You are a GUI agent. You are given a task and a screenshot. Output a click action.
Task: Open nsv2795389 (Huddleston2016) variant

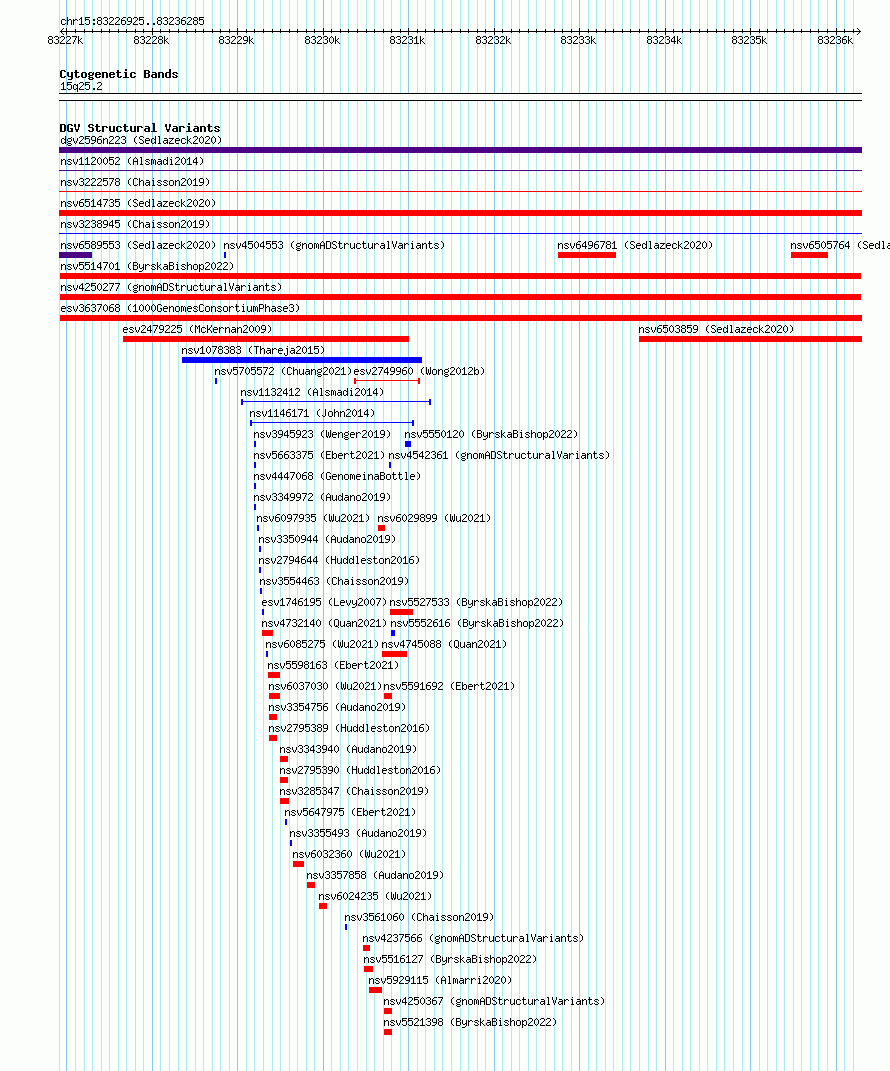[348, 729]
